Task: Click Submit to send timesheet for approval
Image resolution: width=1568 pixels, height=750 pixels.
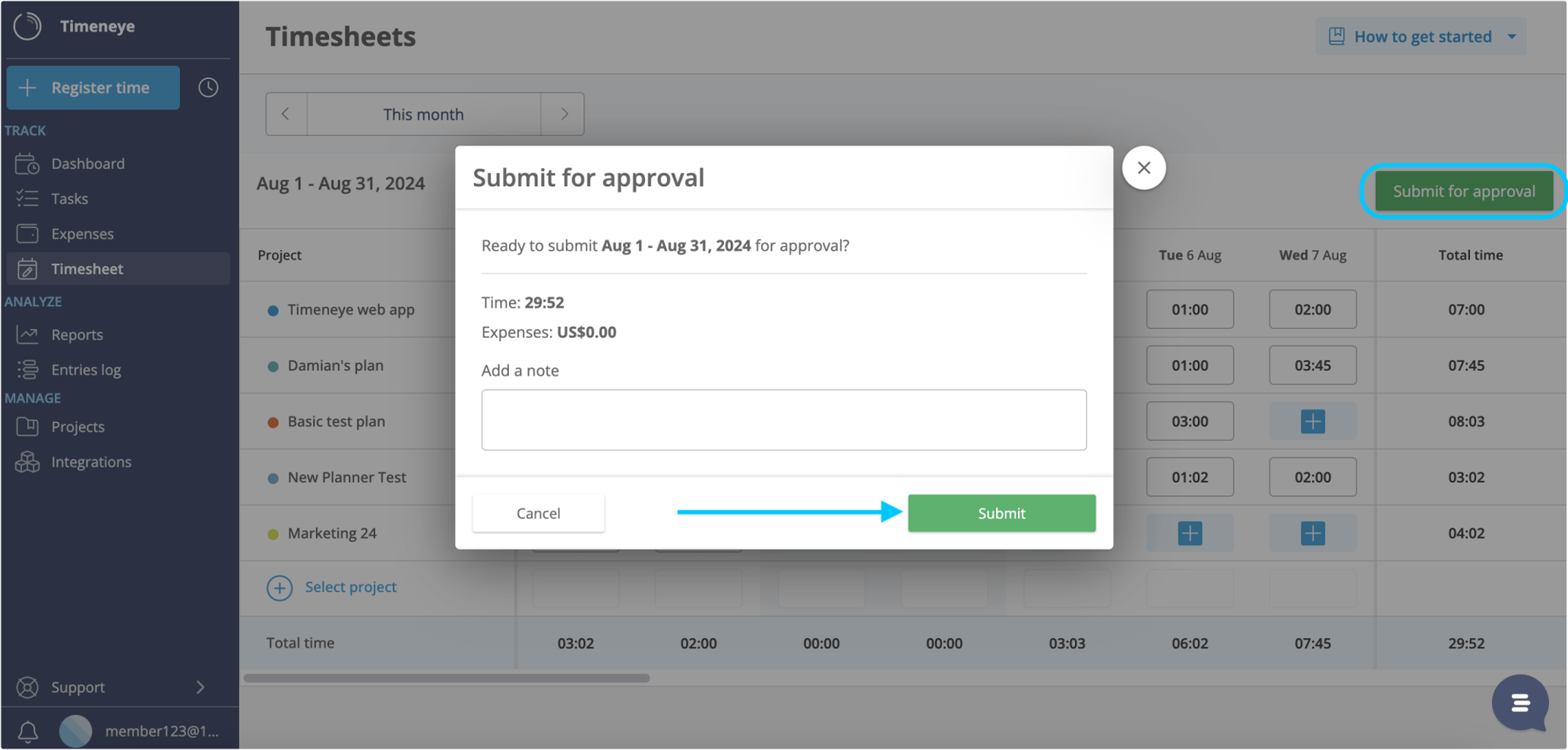Action: [1001, 513]
